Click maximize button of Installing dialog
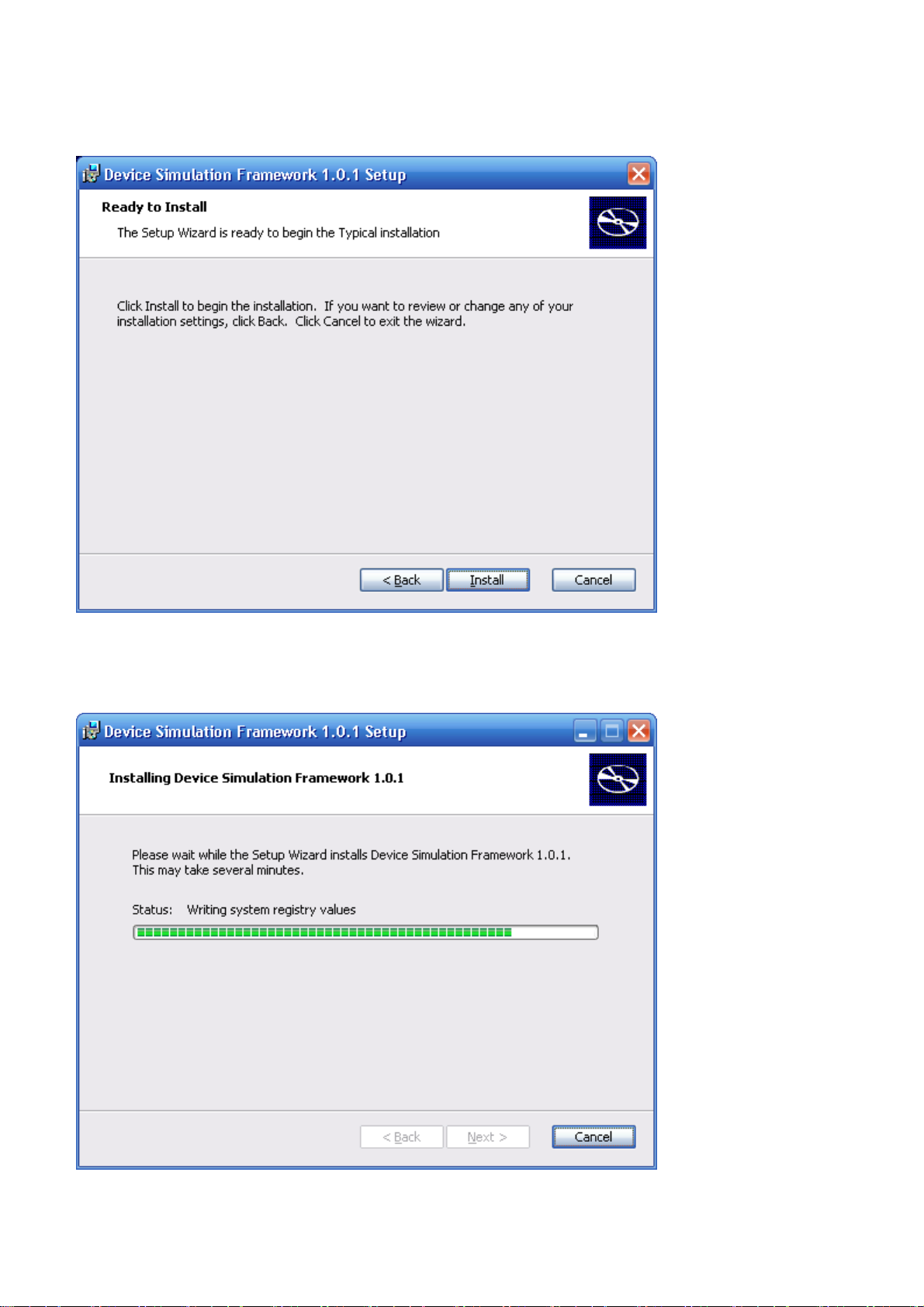Image resolution: width=924 pixels, height=1307 pixels. [612, 731]
